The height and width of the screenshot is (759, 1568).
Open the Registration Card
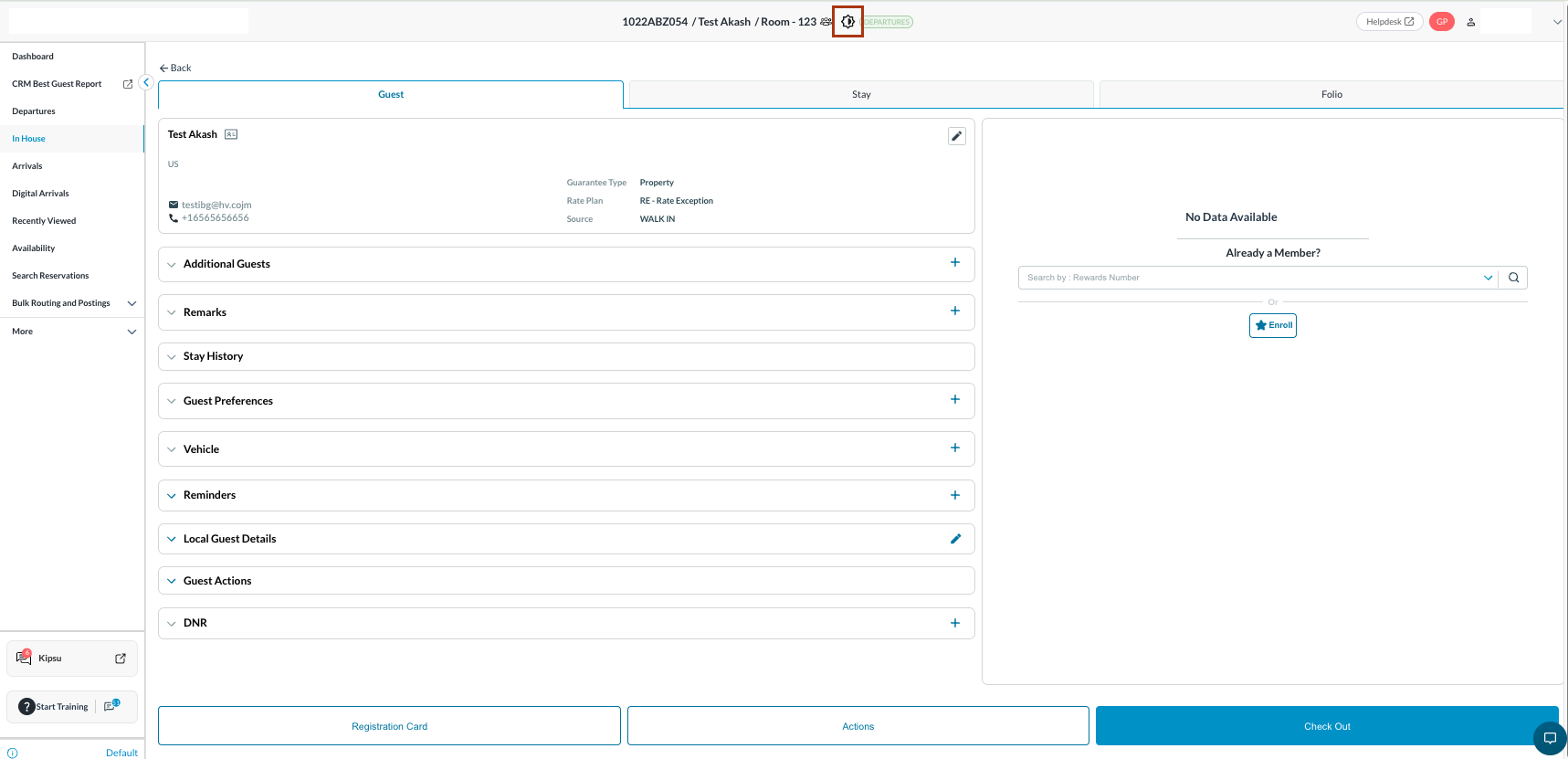click(x=389, y=726)
